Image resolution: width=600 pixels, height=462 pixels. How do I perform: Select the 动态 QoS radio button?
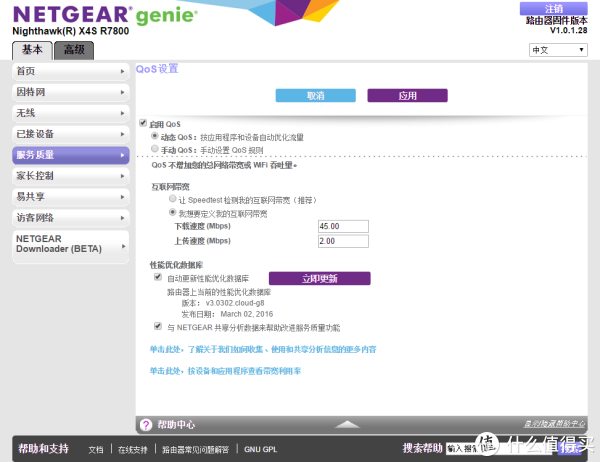click(x=155, y=136)
